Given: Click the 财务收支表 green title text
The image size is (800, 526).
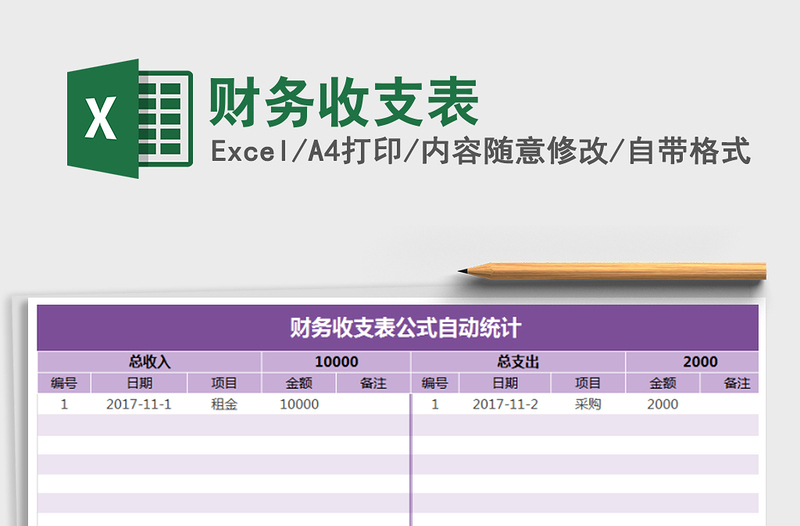Looking at the screenshot, I should pos(343,102).
